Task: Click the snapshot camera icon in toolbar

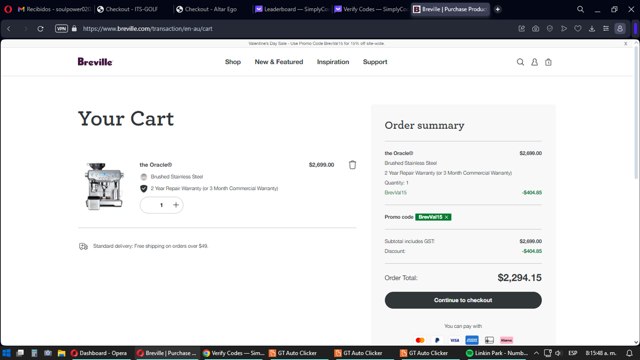Action: coord(536,29)
